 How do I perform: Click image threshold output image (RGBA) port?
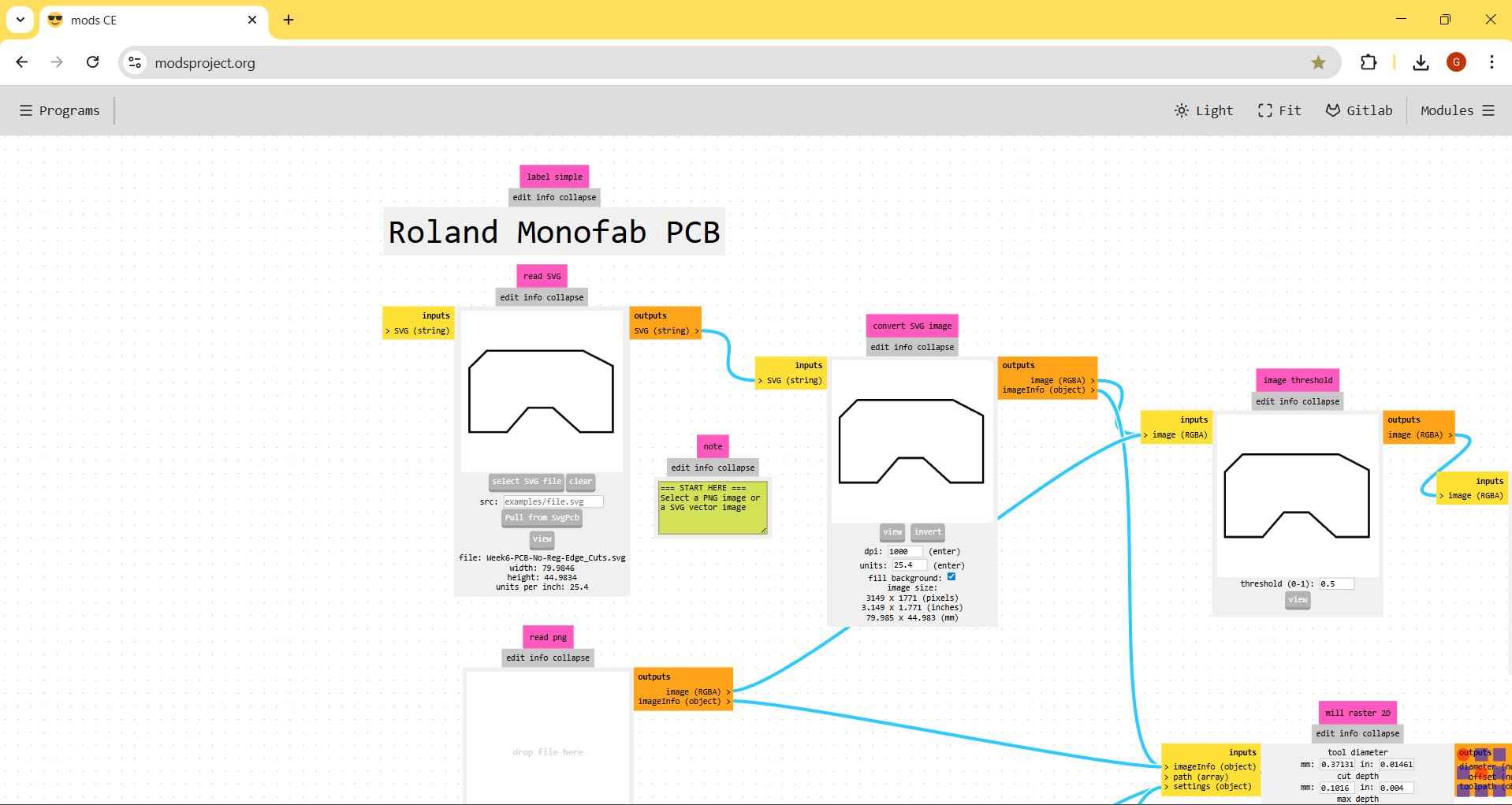1420,435
